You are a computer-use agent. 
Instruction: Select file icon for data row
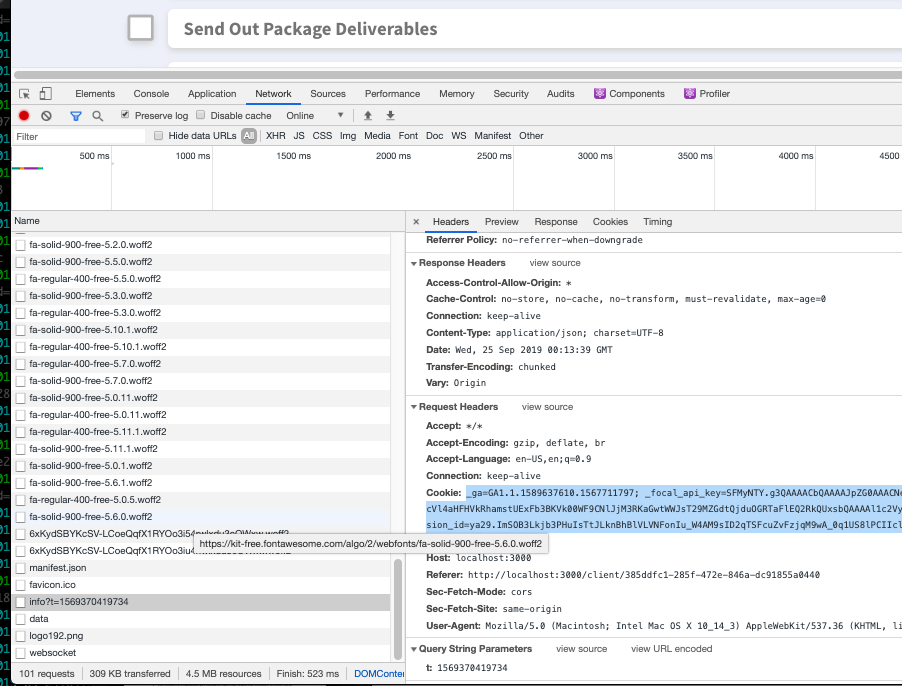coord(21,619)
